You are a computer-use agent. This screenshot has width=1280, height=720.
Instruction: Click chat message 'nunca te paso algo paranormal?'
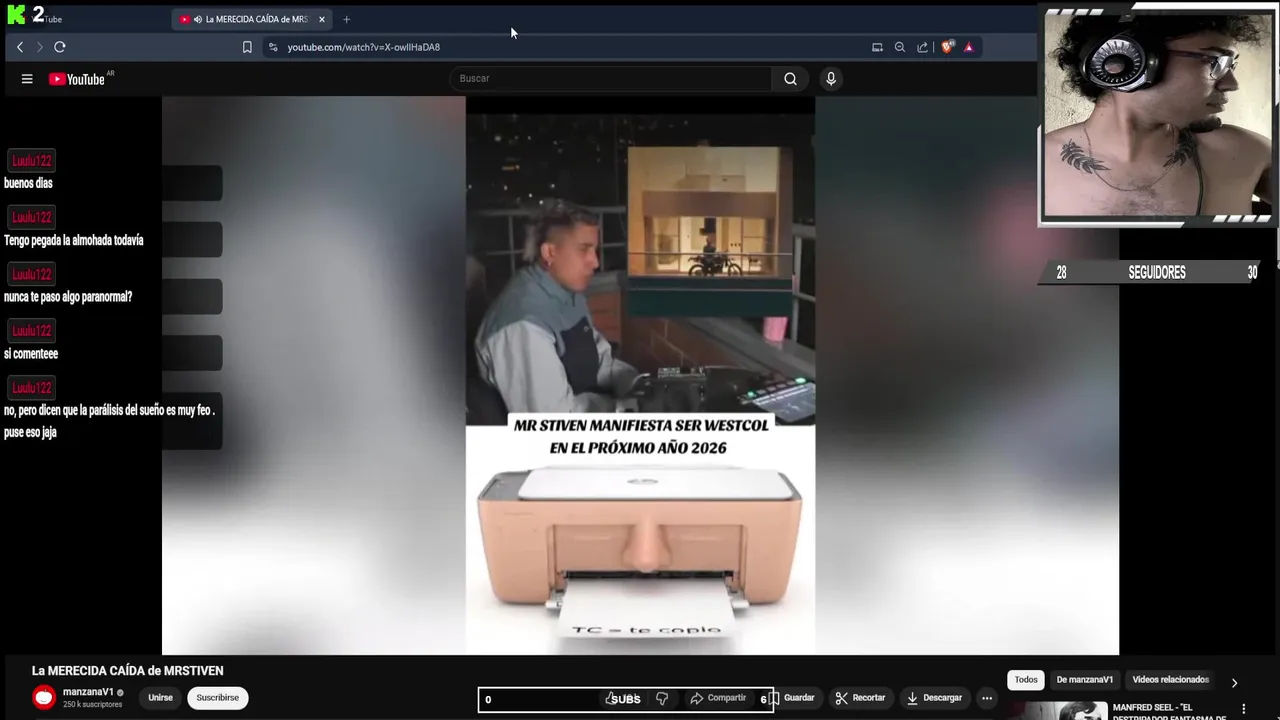68,297
